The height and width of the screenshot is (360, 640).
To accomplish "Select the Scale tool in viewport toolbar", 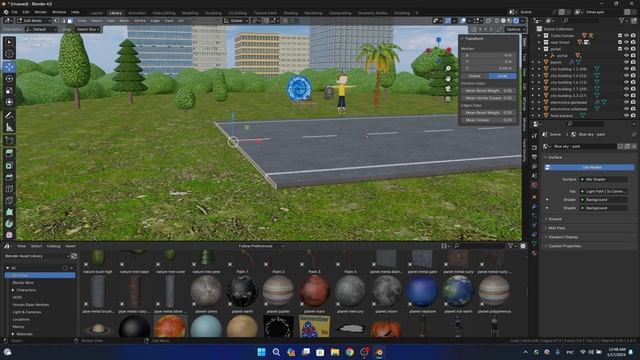I will tap(9, 90).
